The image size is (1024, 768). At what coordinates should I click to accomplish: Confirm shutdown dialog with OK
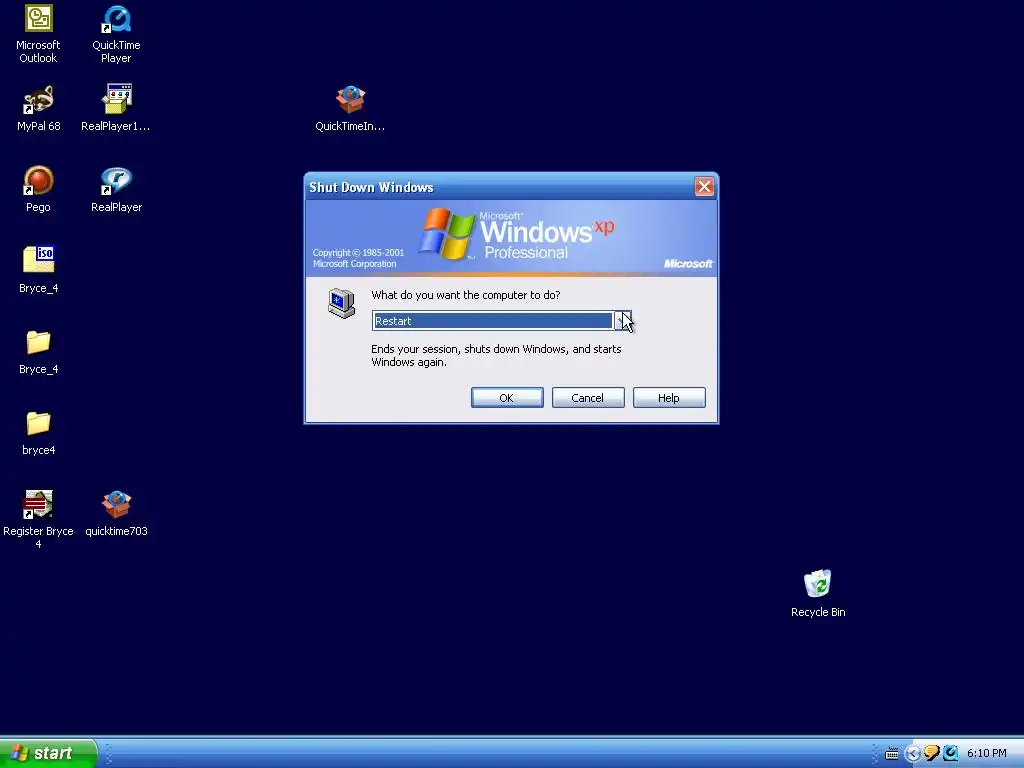(507, 398)
